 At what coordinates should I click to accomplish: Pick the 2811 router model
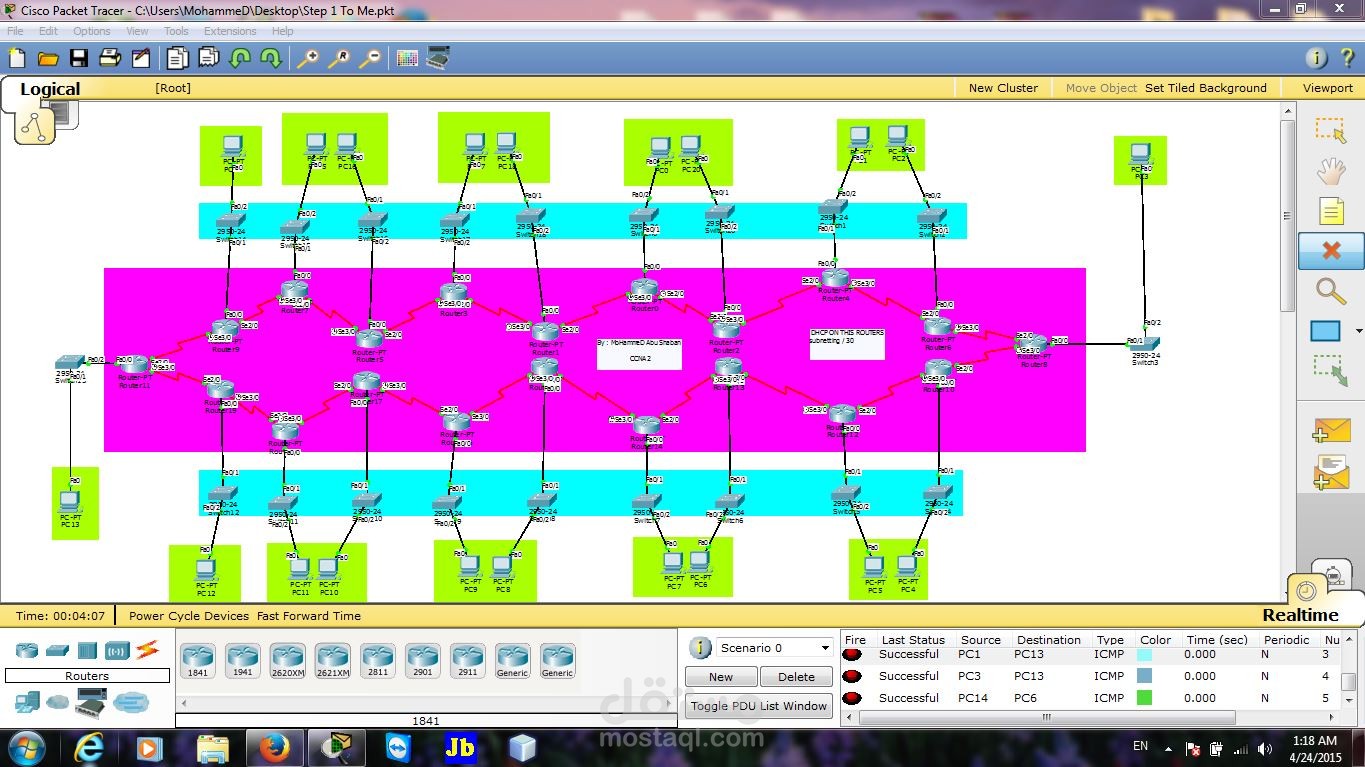pyautogui.click(x=378, y=659)
